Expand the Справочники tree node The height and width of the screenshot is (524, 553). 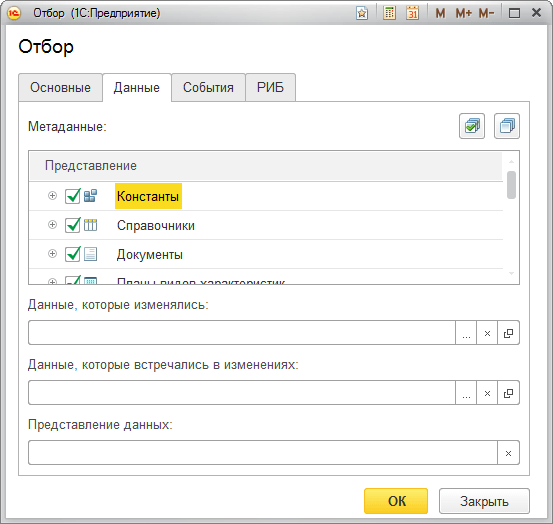[52, 224]
